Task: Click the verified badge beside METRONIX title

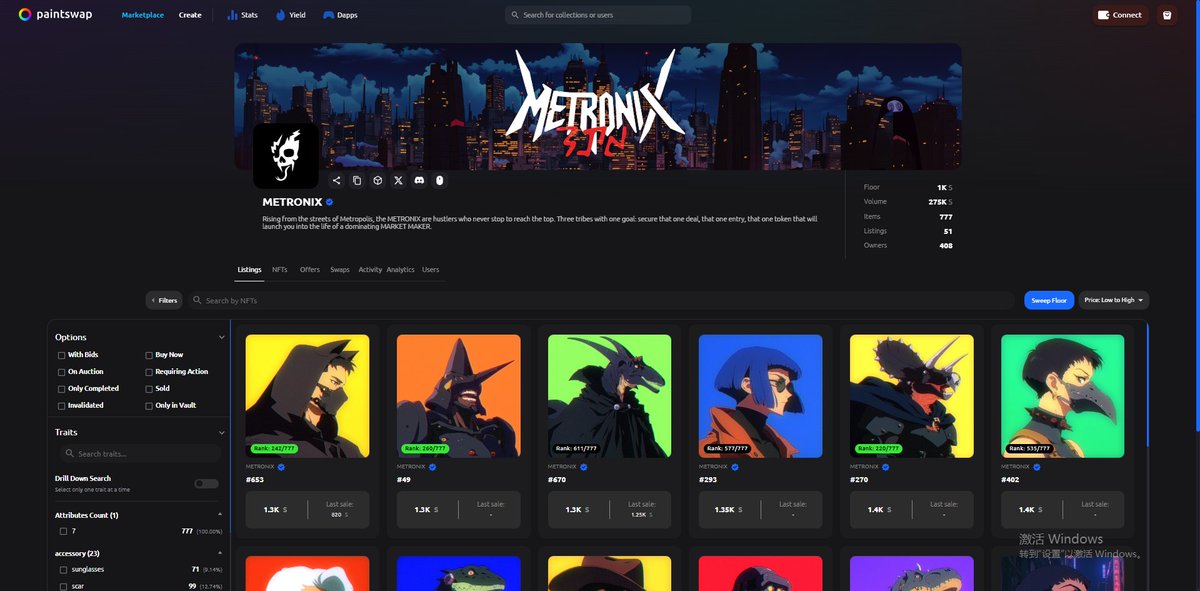Action: pyautogui.click(x=329, y=202)
